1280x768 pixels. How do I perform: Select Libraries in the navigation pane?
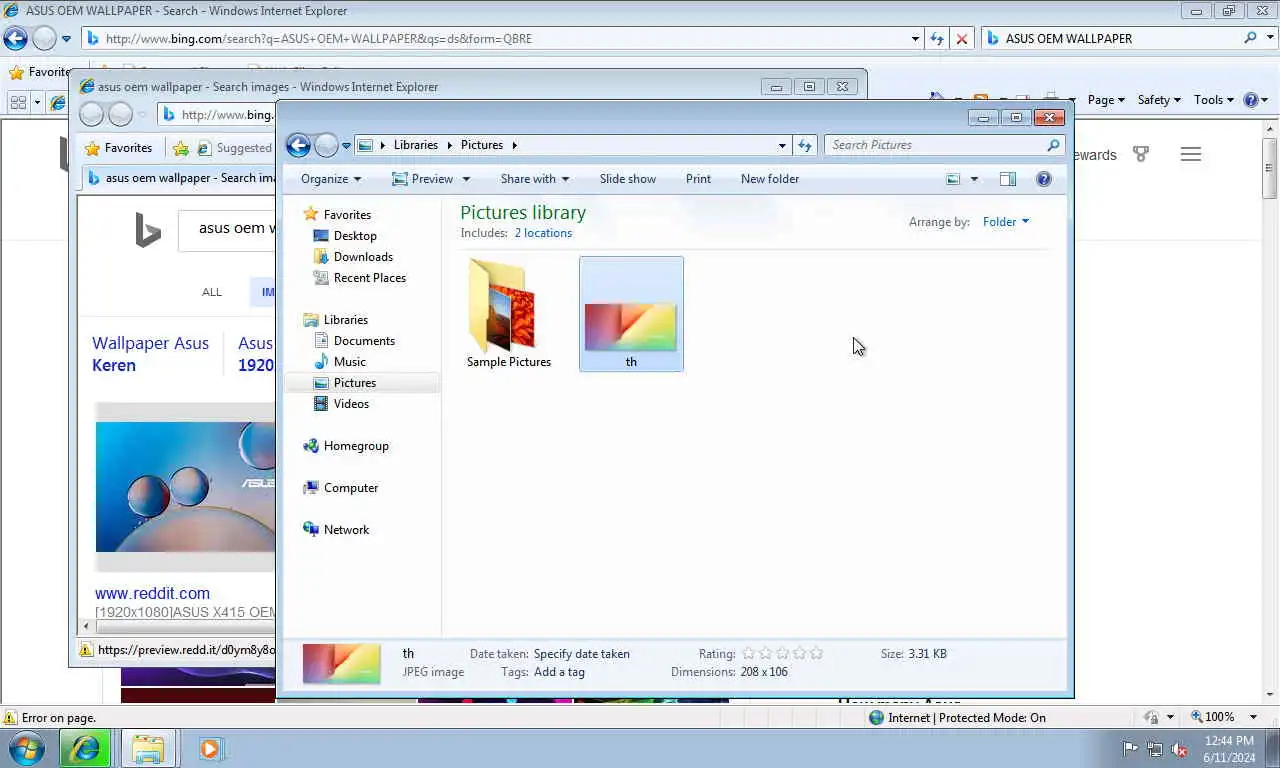(x=346, y=320)
